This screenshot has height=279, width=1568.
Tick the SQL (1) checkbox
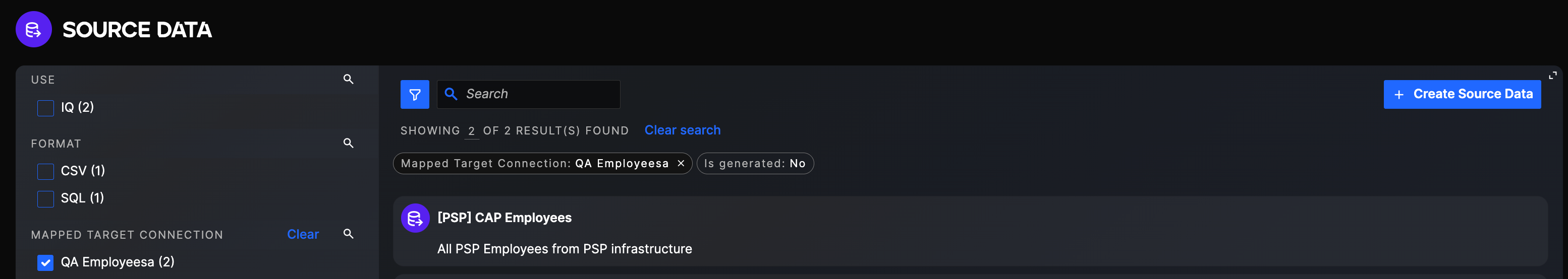click(x=45, y=199)
